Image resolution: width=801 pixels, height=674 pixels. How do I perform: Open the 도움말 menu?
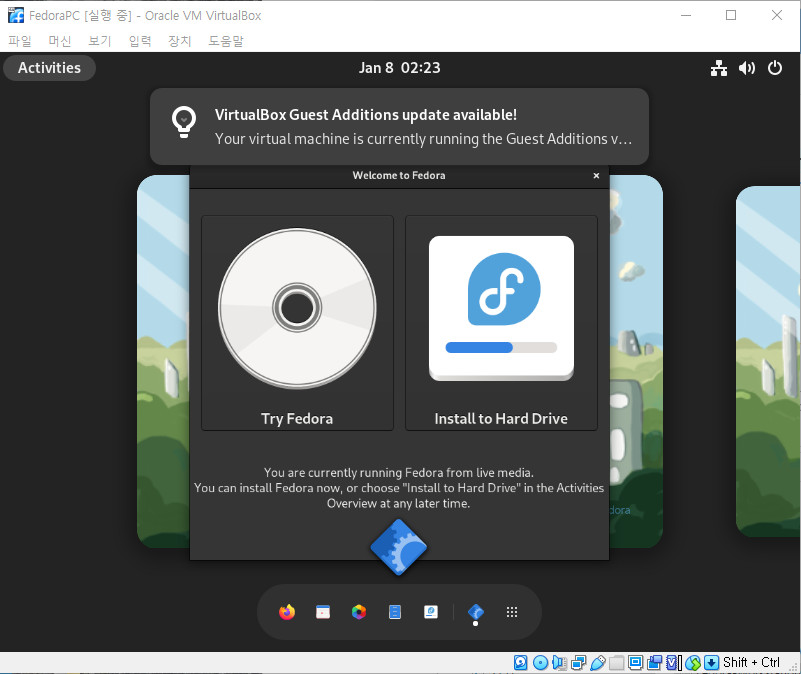226,41
